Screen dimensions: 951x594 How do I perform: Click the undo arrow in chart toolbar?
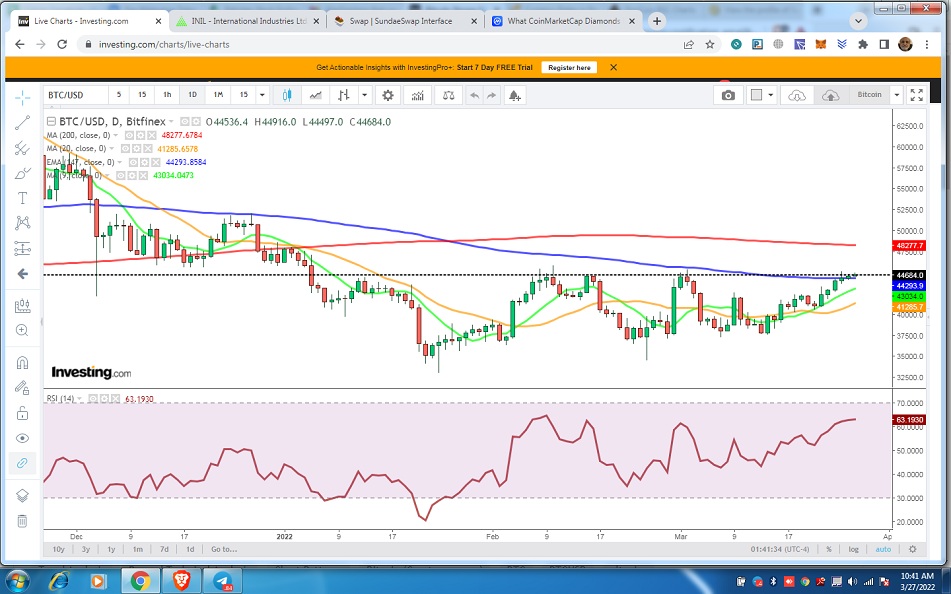point(474,95)
